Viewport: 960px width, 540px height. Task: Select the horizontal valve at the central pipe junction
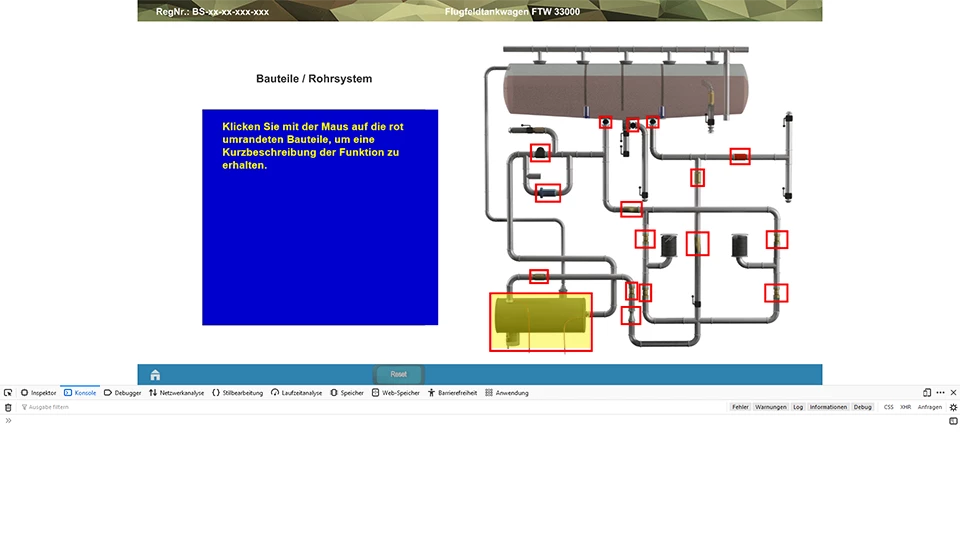pos(631,209)
